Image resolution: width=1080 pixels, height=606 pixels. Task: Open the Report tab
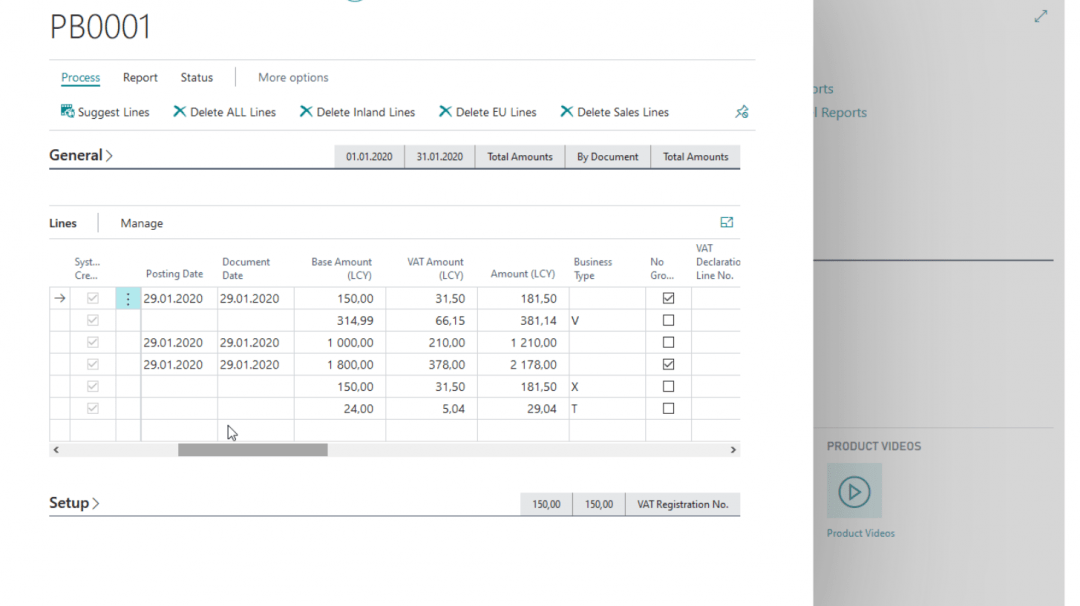click(x=140, y=78)
